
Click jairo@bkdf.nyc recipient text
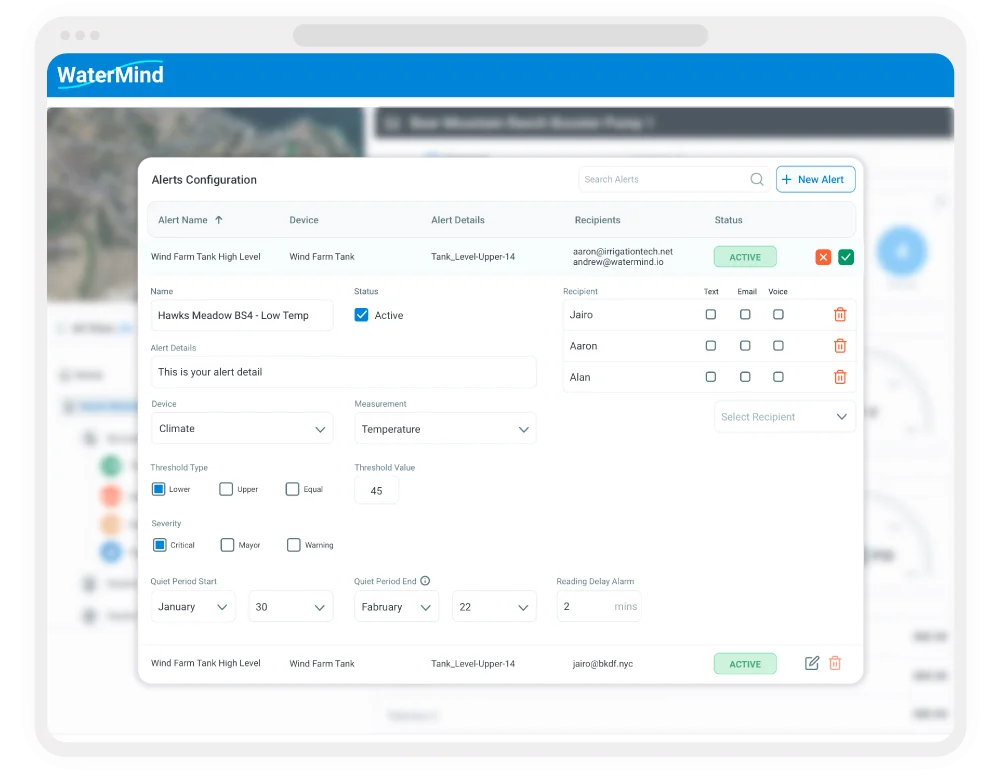(x=603, y=664)
